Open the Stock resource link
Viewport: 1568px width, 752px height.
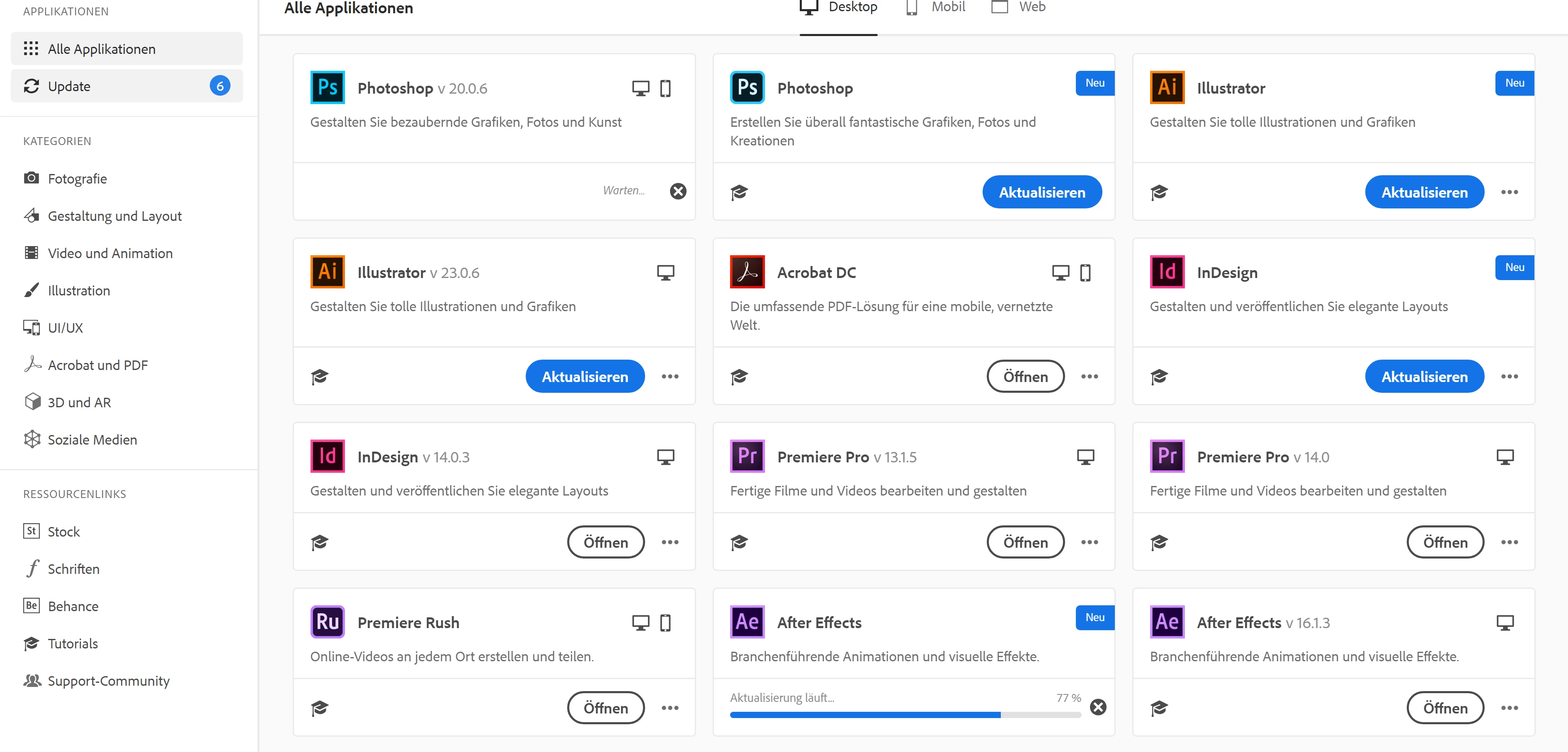tap(63, 531)
